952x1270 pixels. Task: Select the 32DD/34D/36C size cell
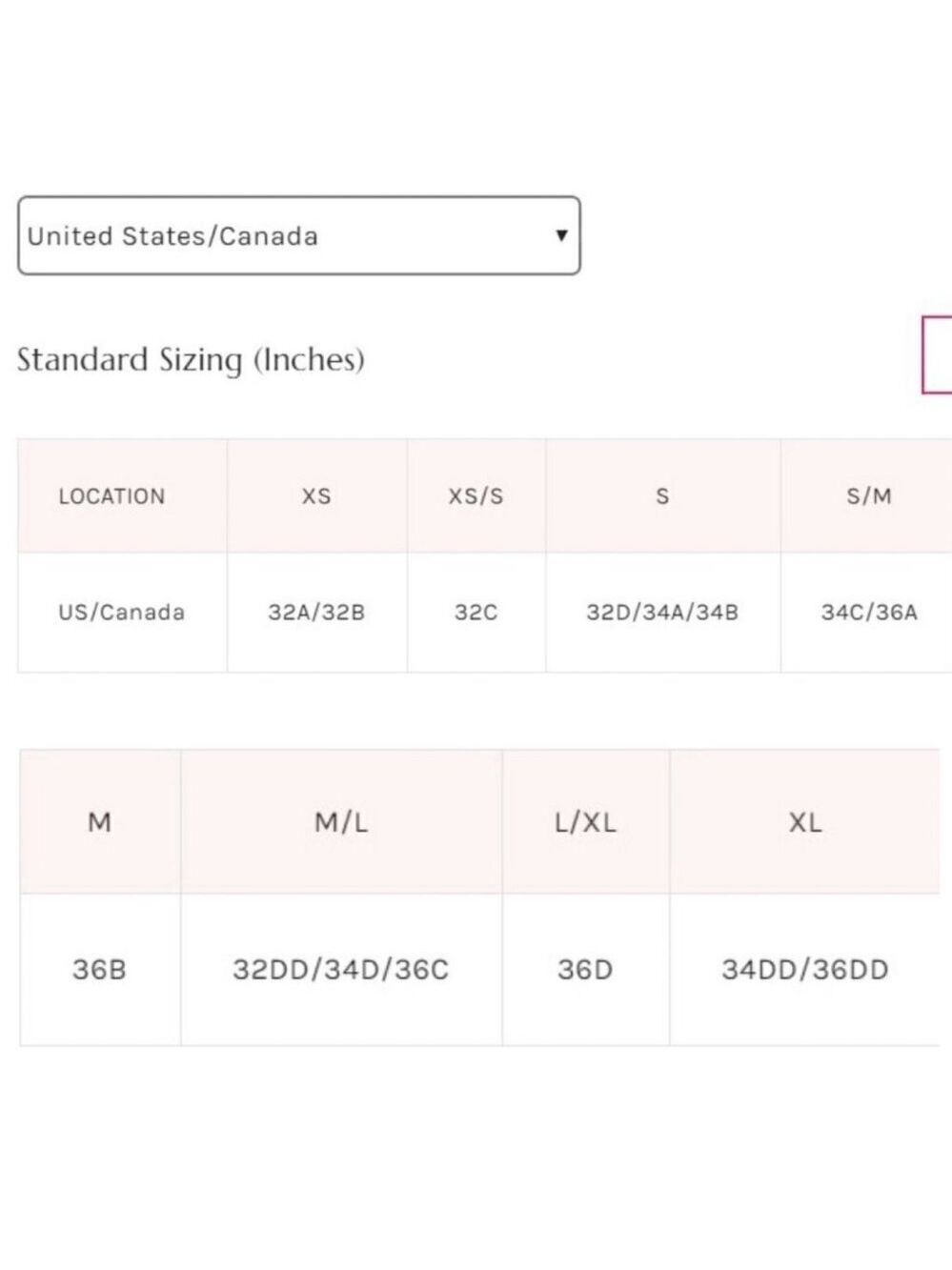(341, 970)
